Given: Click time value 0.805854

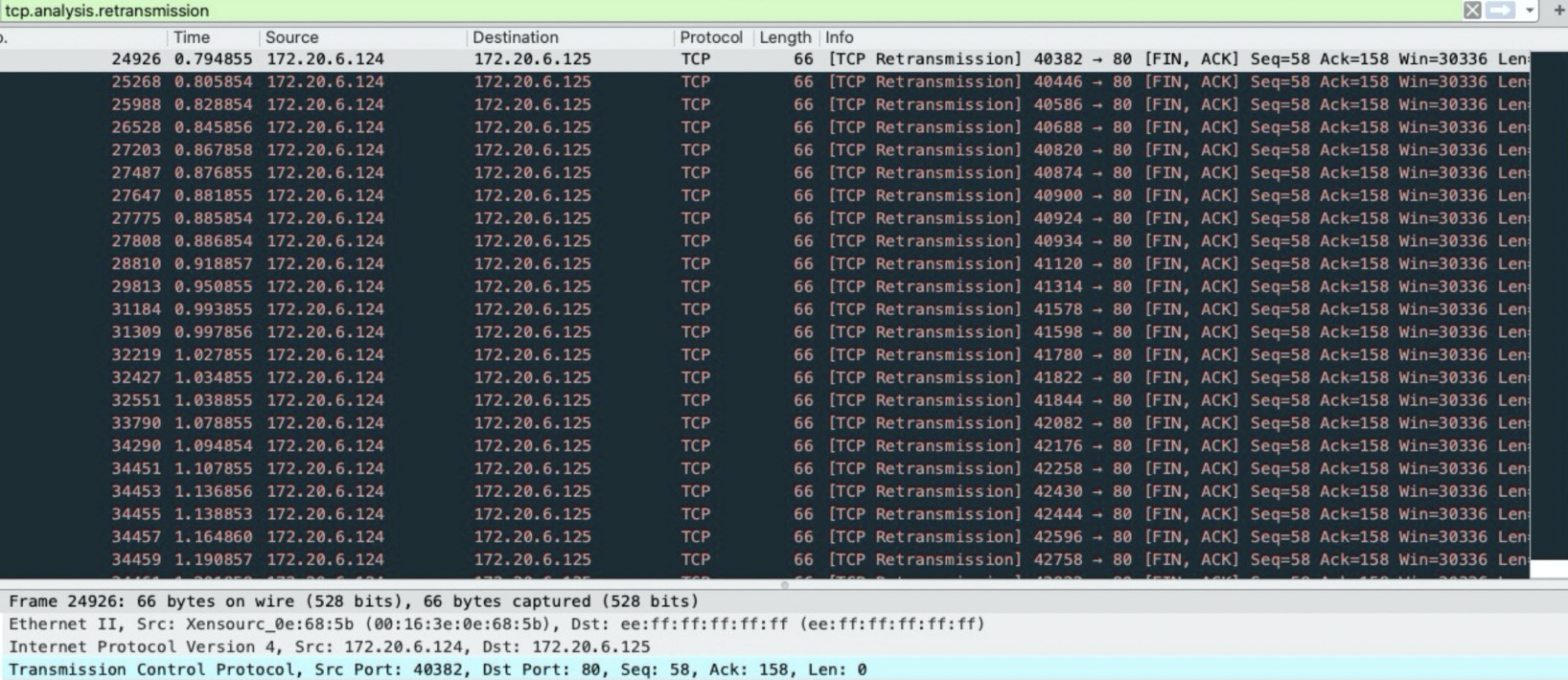Looking at the screenshot, I should [213, 82].
